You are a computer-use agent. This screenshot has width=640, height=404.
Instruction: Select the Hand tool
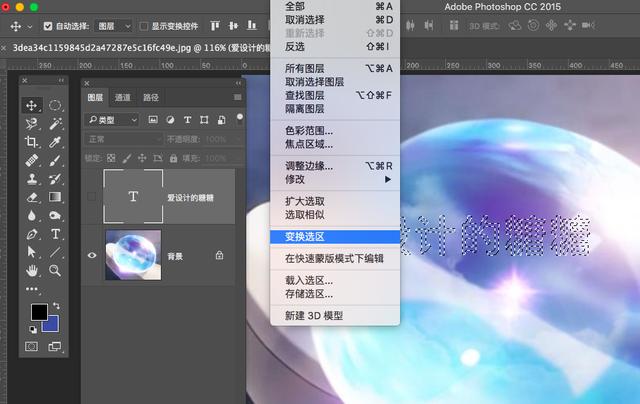point(31,270)
